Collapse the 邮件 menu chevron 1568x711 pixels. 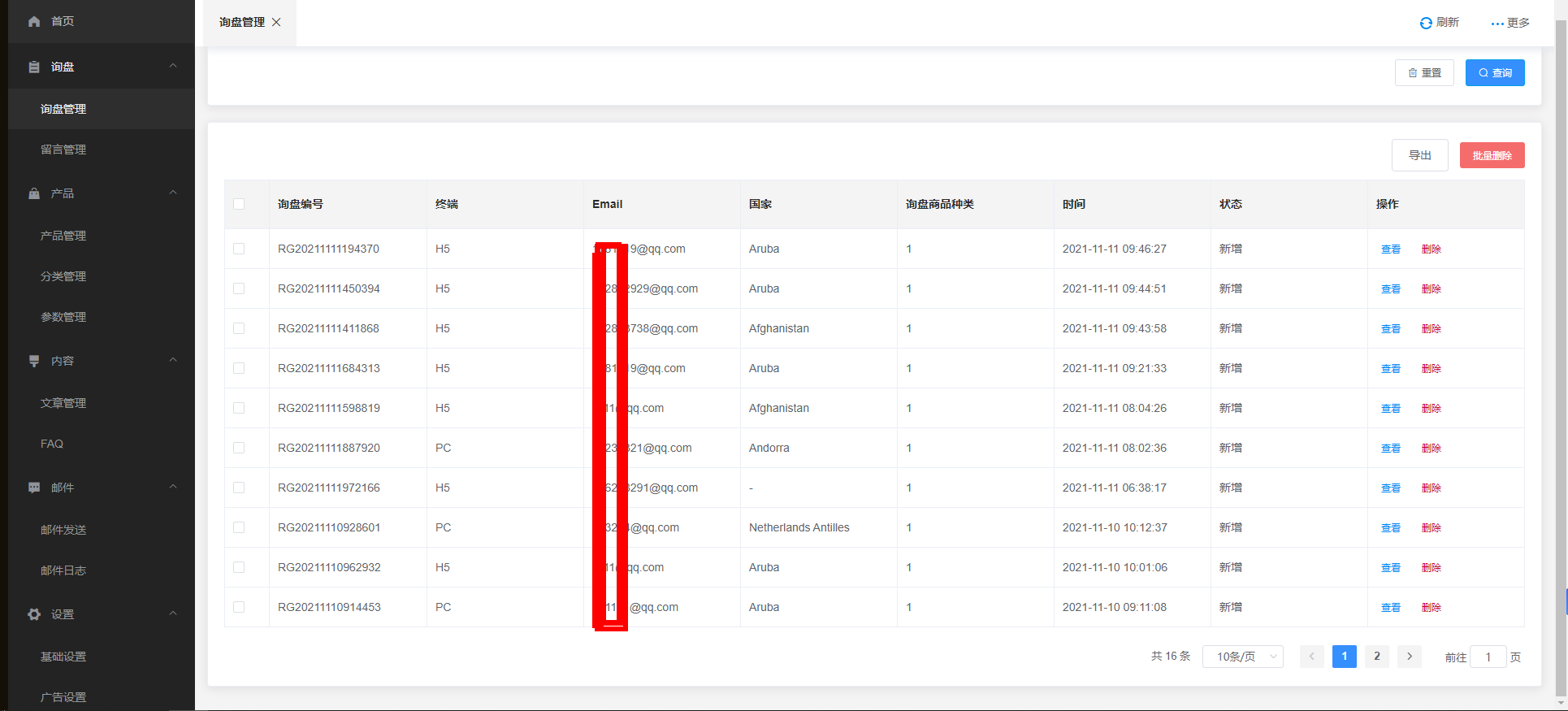coord(173,487)
